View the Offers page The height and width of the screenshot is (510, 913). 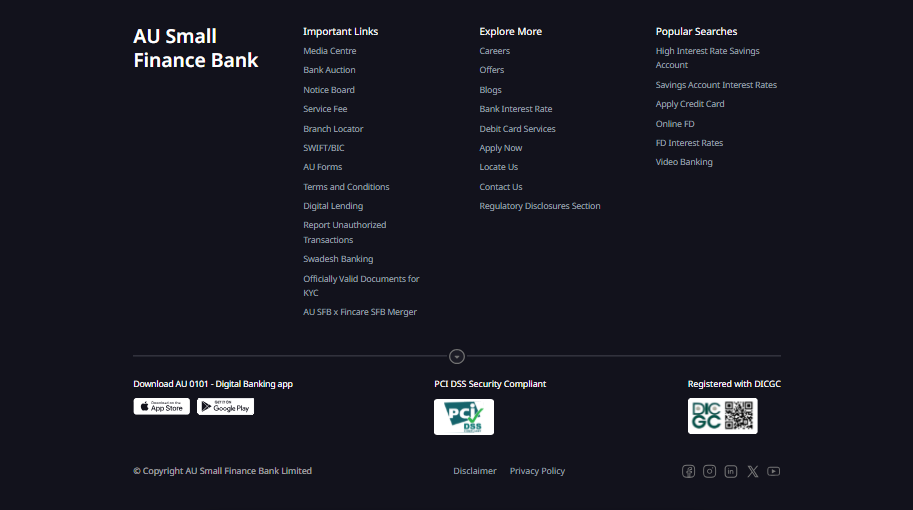(x=491, y=70)
